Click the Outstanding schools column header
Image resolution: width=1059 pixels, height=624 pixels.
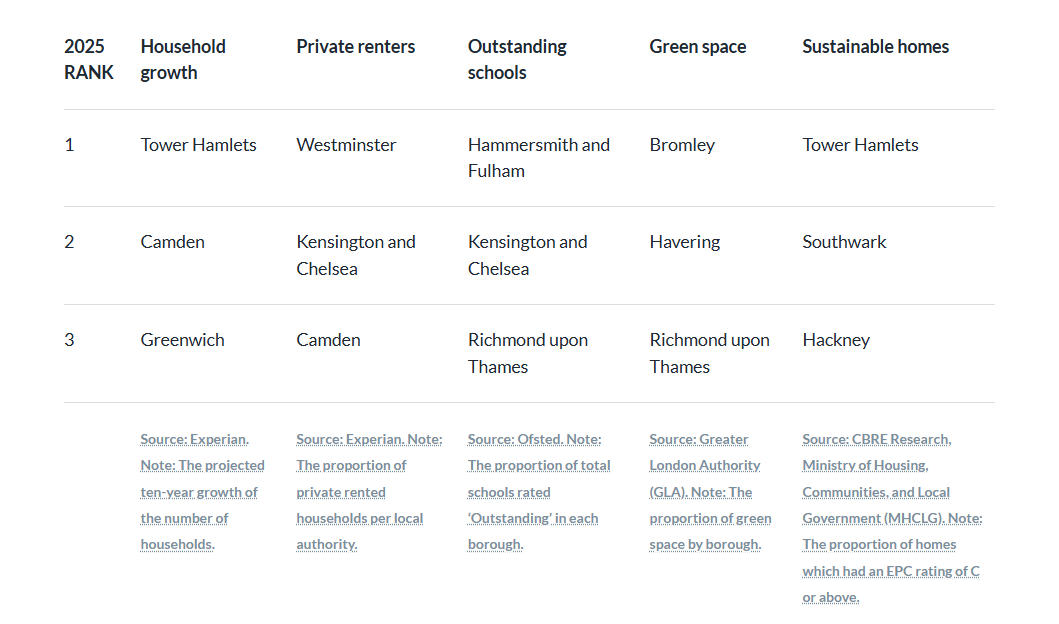tap(517, 59)
